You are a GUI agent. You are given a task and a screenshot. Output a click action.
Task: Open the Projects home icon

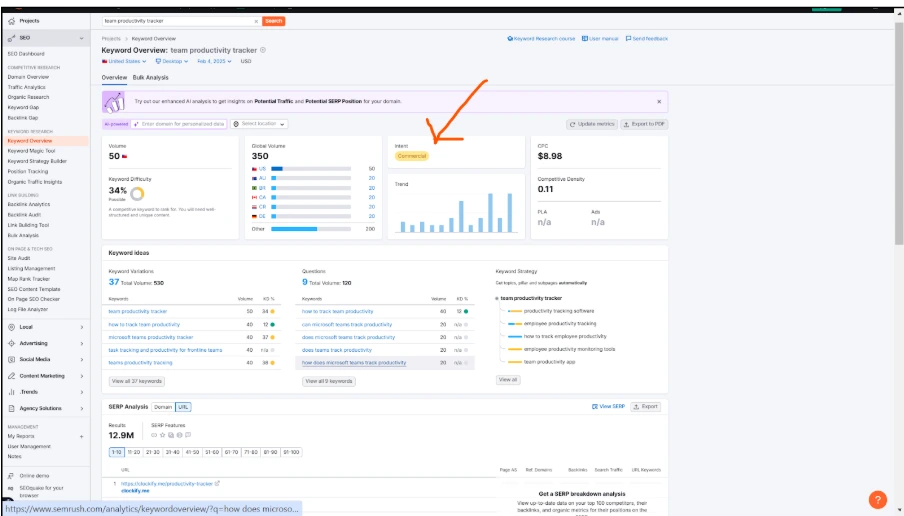pos(12,21)
